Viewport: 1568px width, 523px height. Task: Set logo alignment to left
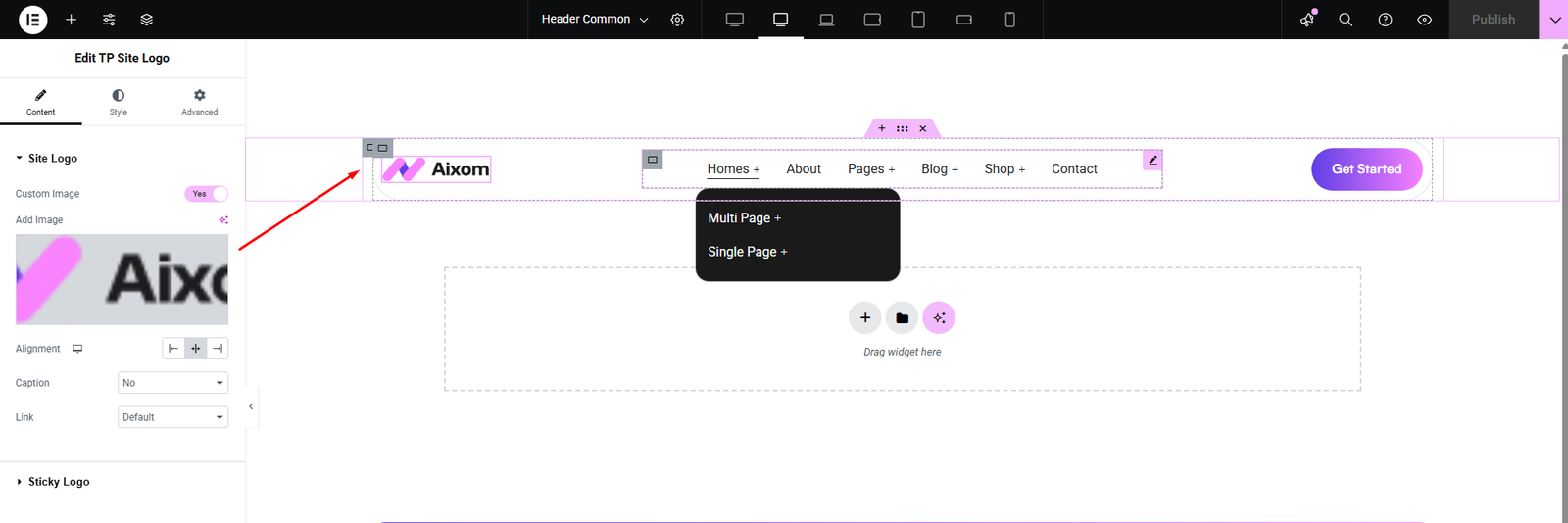click(x=173, y=349)
